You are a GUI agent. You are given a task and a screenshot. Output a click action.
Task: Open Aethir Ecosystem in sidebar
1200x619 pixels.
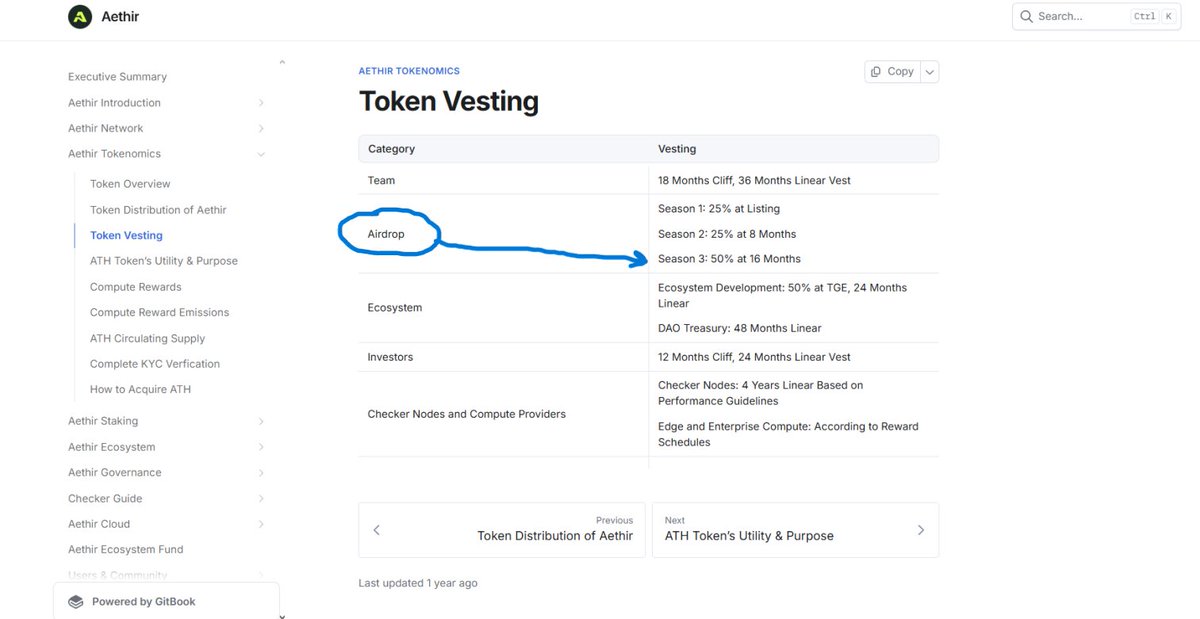click(111, 447)
